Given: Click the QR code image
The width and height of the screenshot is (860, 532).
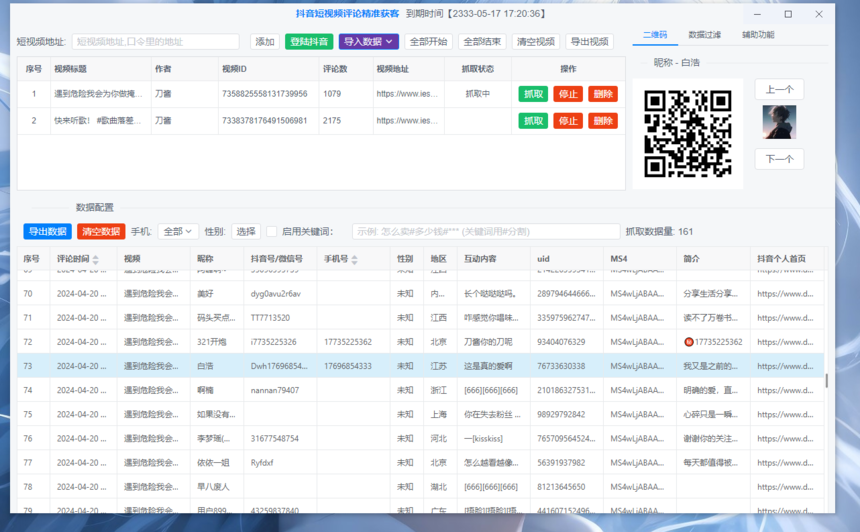Looking at the screenshot, I should (x=688, y=134).
